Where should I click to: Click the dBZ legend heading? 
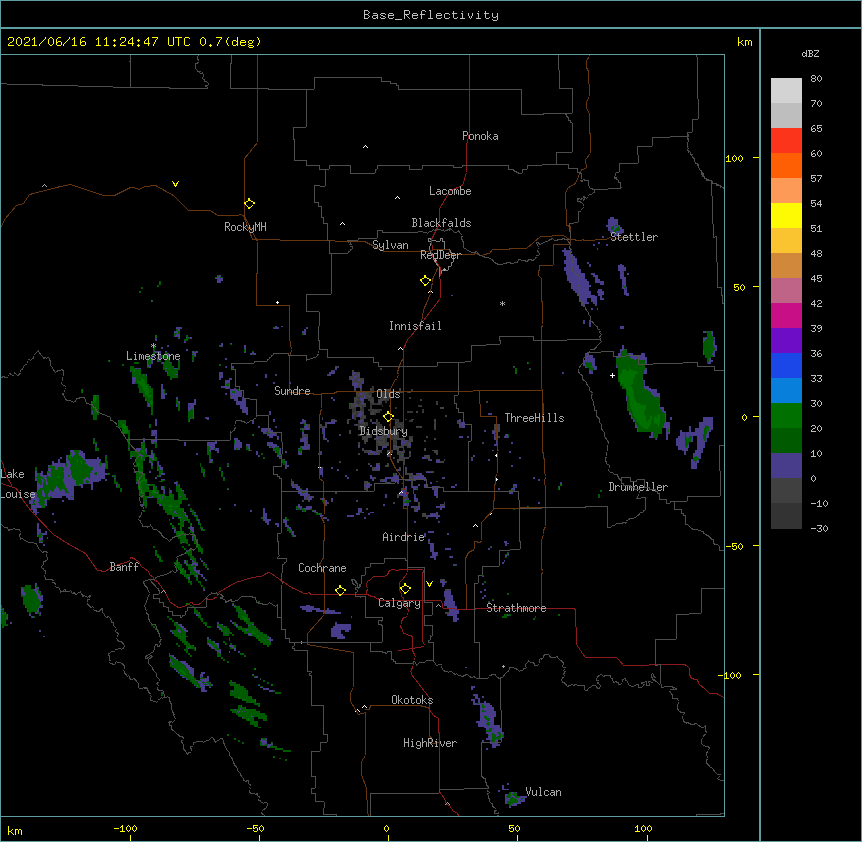[x=810, y=53]
